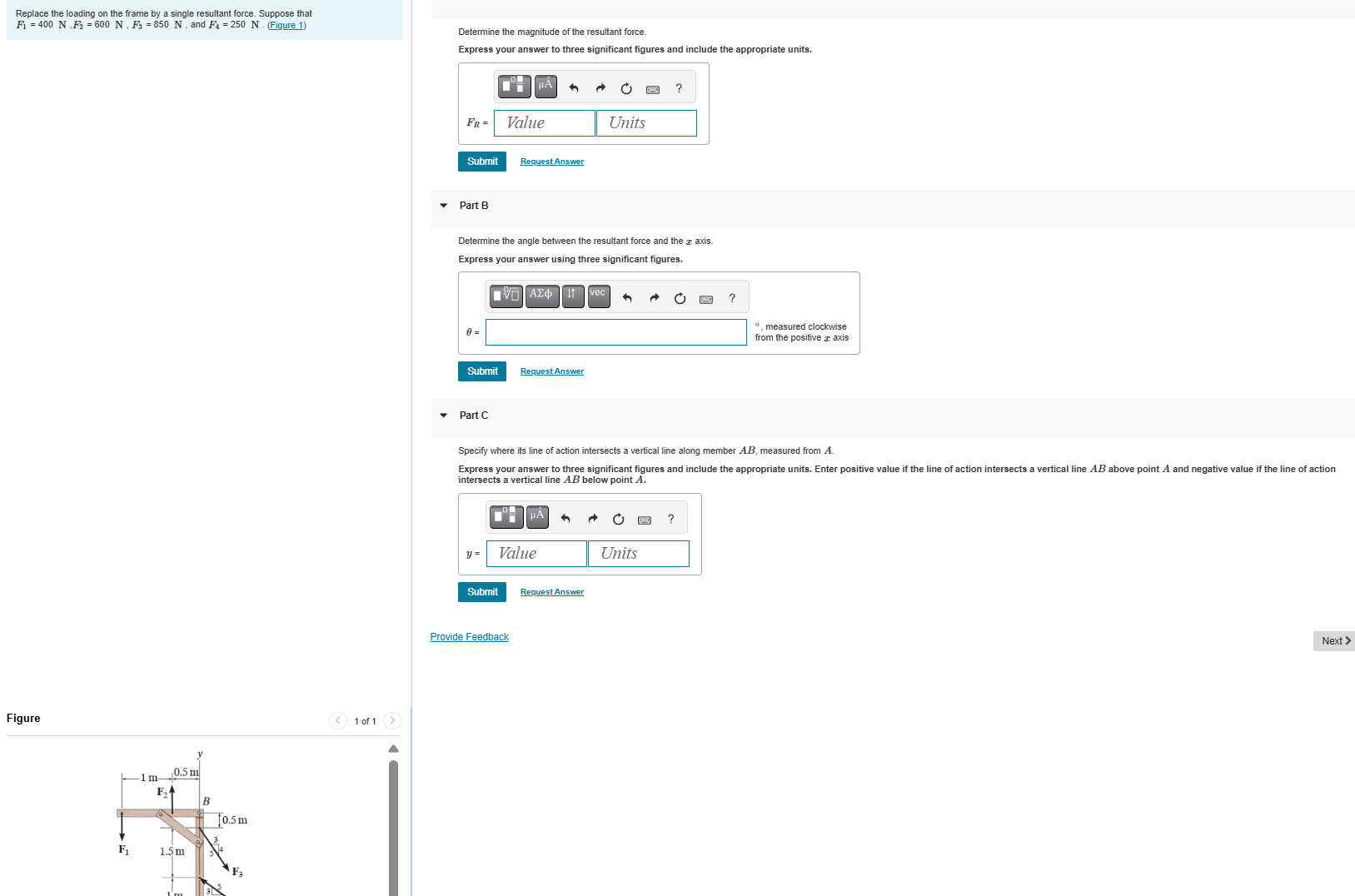Click the theta angle input field

(x=616, y=332)
